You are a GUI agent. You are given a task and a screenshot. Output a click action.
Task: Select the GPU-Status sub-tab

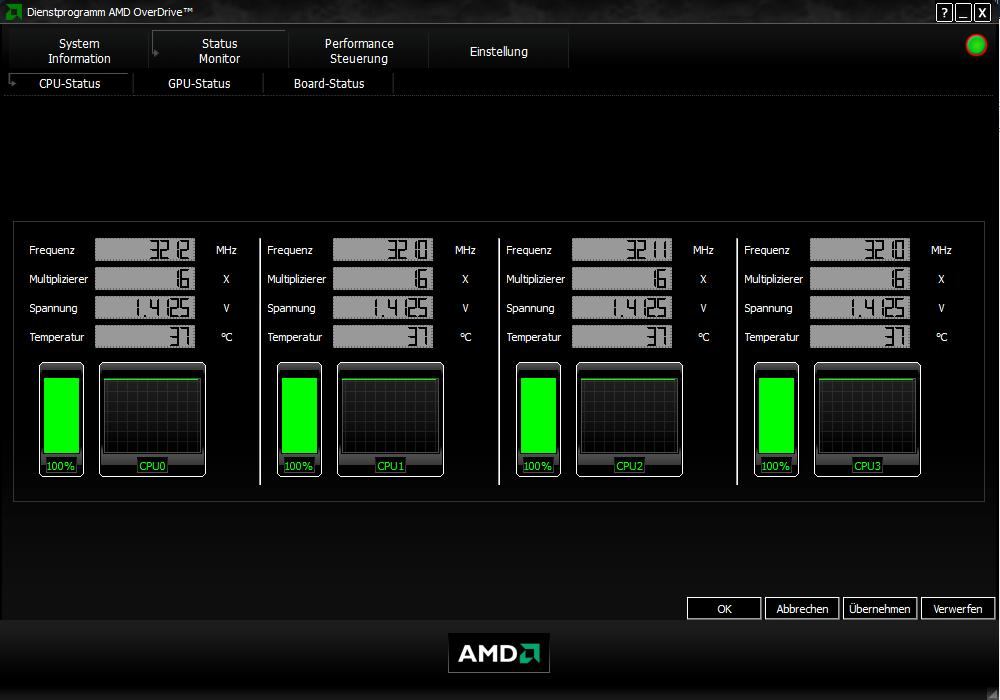tap(199, 84)
